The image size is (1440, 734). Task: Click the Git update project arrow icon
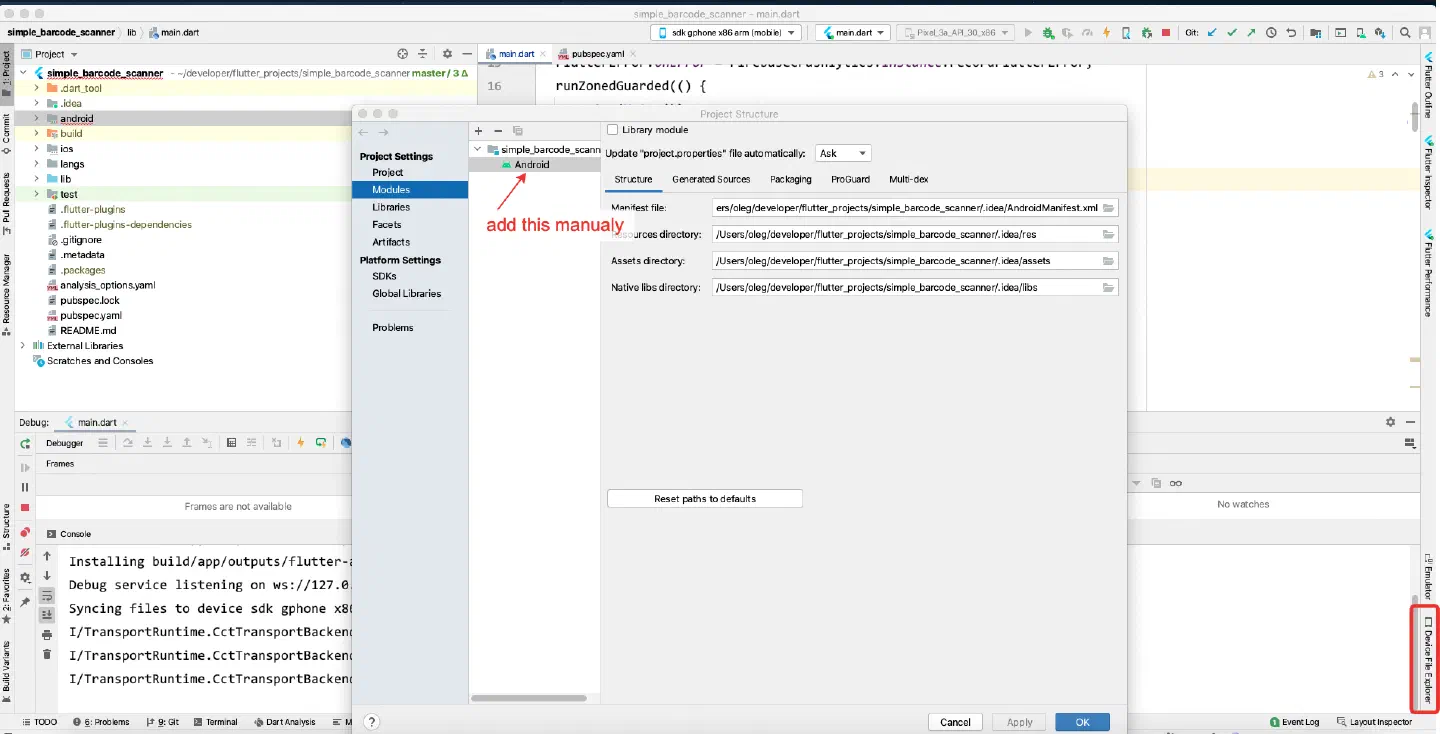point(1212,33)
